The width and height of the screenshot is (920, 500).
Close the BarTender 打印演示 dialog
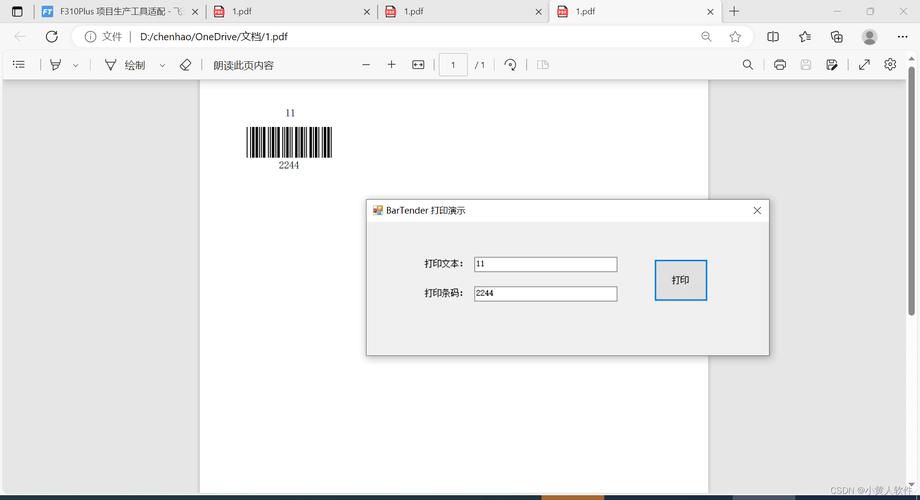[757, 211]
